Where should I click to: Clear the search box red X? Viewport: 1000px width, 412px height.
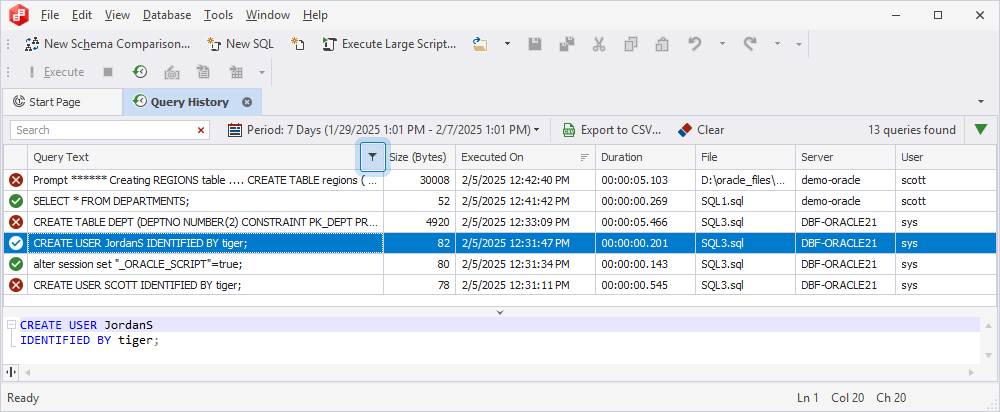pyautogui.click(x=201, y=130)
